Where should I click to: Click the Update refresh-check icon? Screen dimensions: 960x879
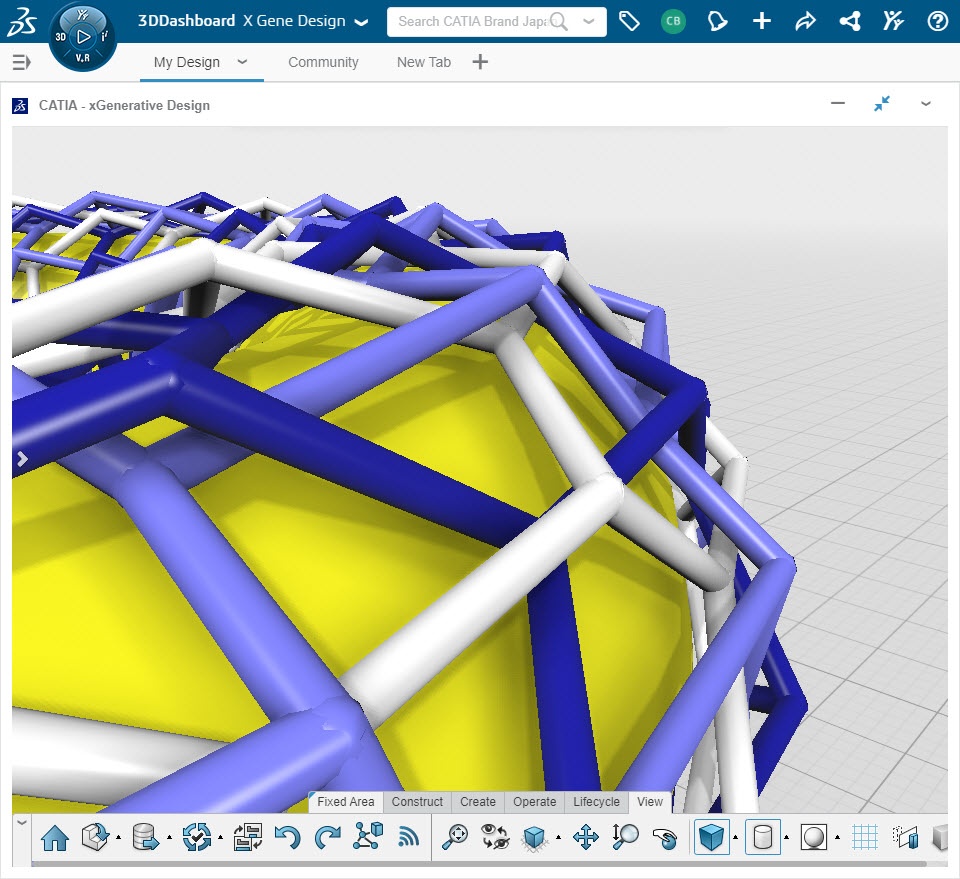click(197, 837)
